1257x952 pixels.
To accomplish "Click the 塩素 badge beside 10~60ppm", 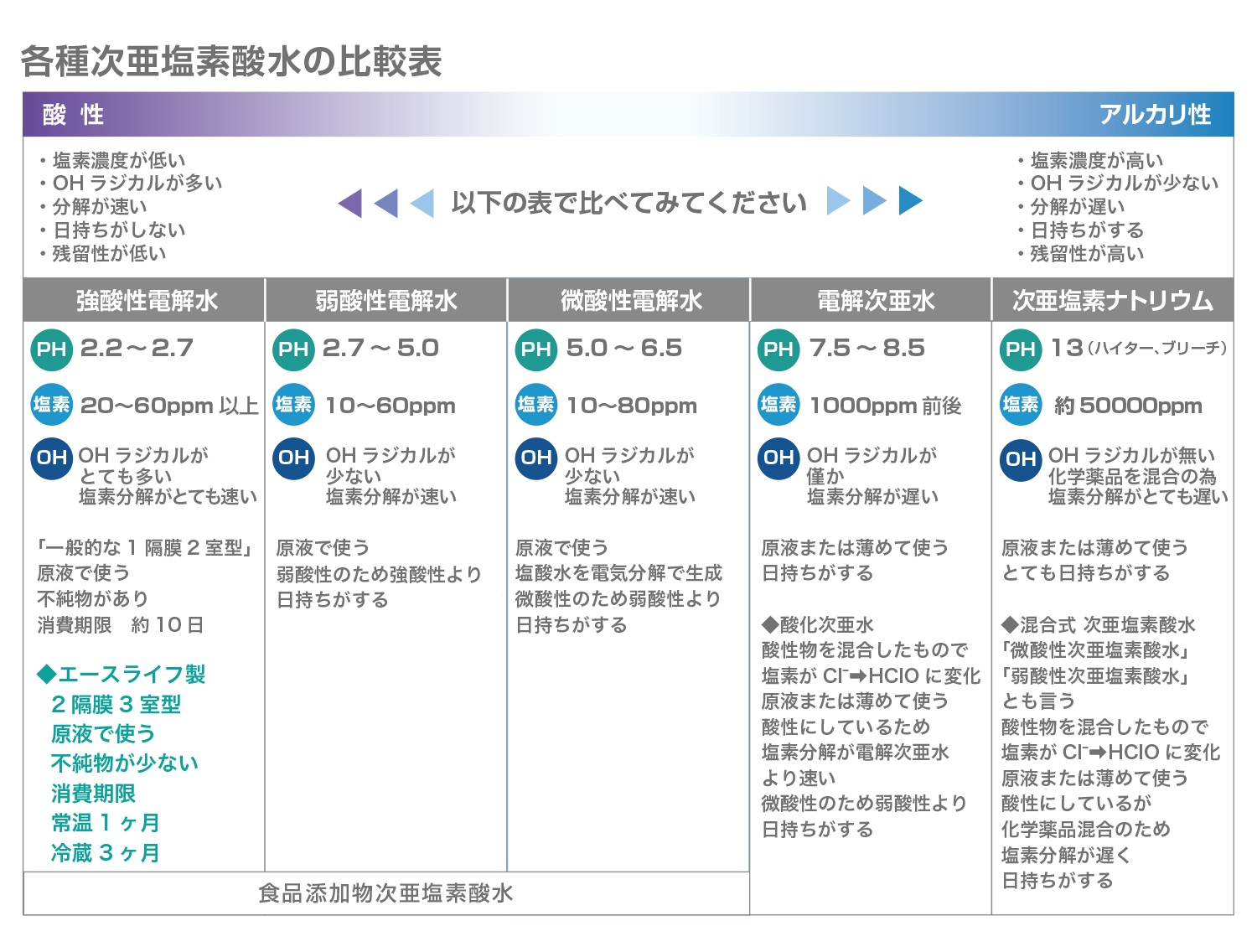I will [x=293, y=405].
